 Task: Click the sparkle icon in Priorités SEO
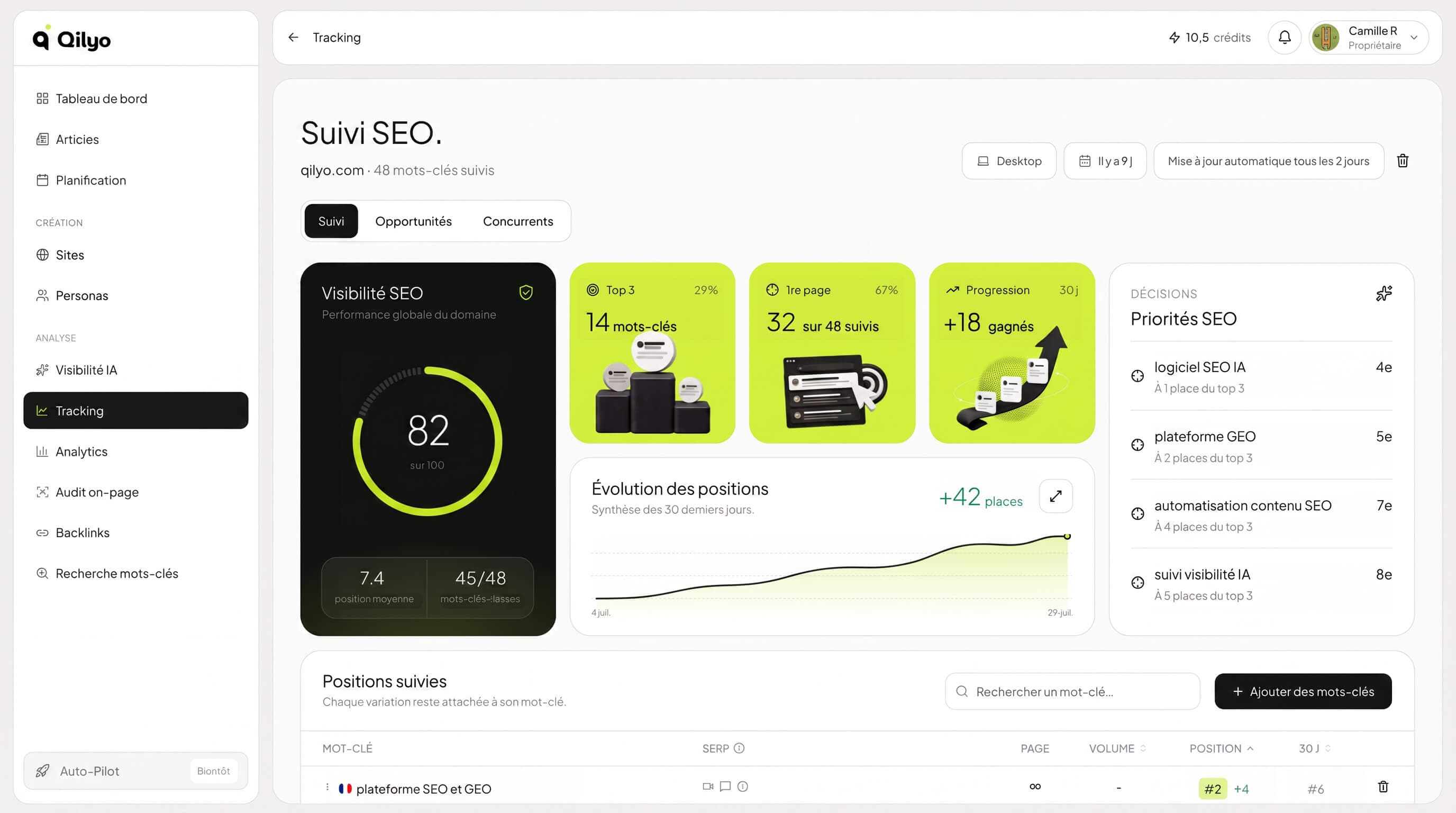click(1384, 293)
